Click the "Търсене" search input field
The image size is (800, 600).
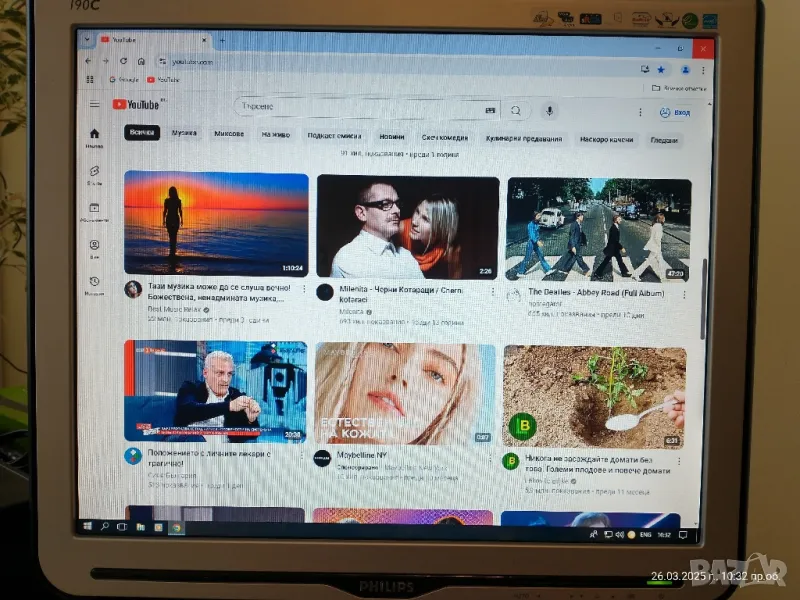point(360,108)
